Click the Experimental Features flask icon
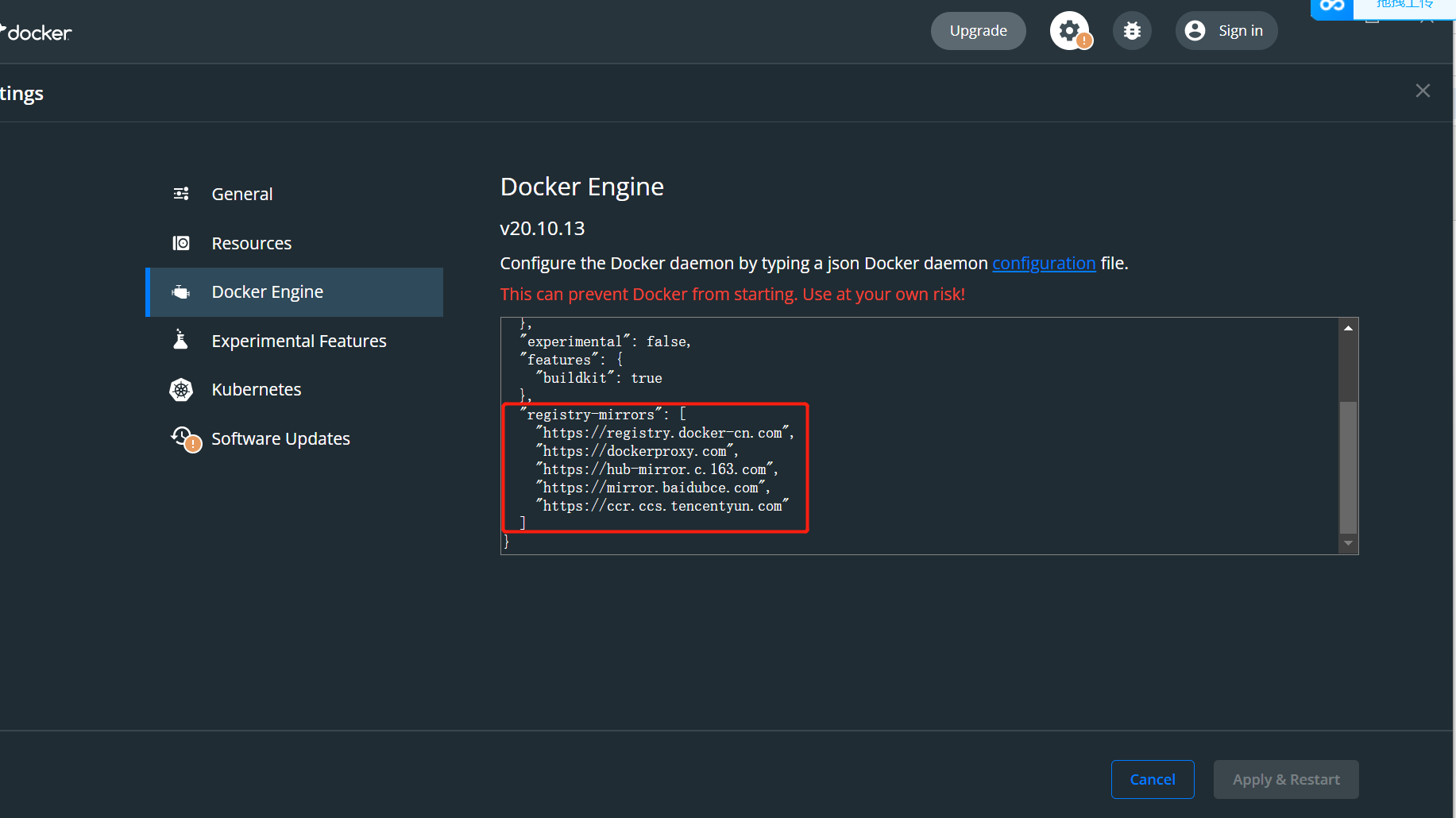This screenshot has height=818, width=1456. [181, 340]
